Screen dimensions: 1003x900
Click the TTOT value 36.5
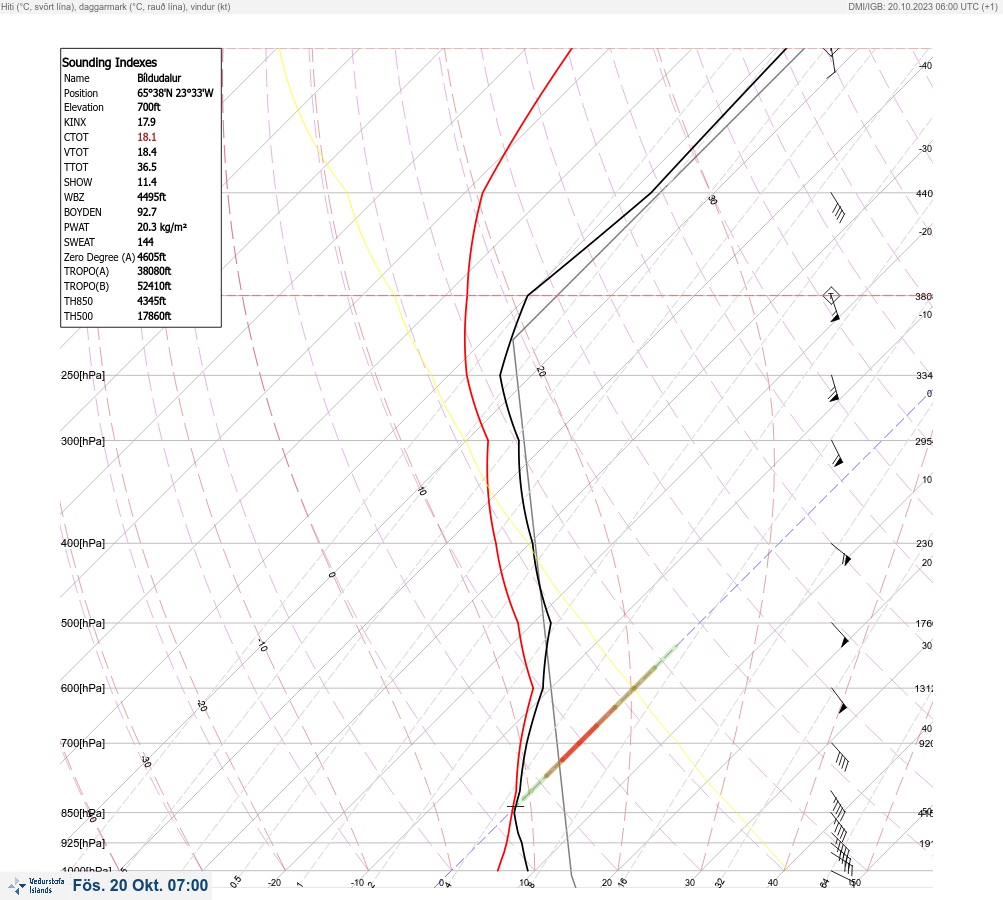point(146,167)
